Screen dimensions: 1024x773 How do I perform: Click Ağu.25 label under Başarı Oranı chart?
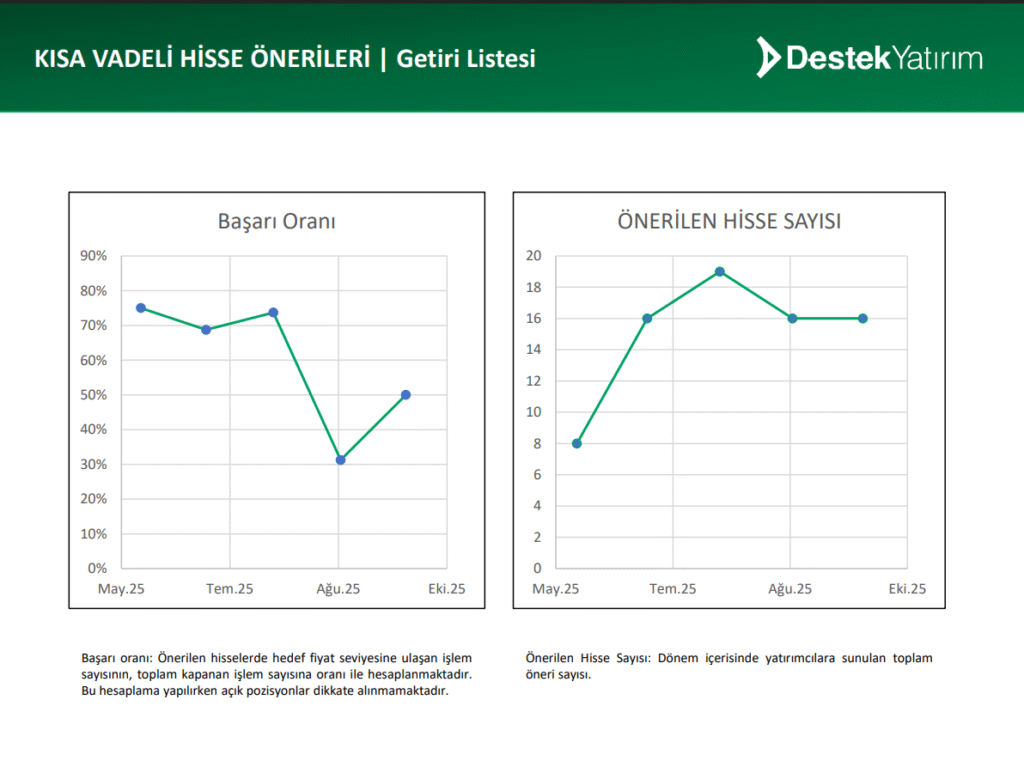[338, 589]
